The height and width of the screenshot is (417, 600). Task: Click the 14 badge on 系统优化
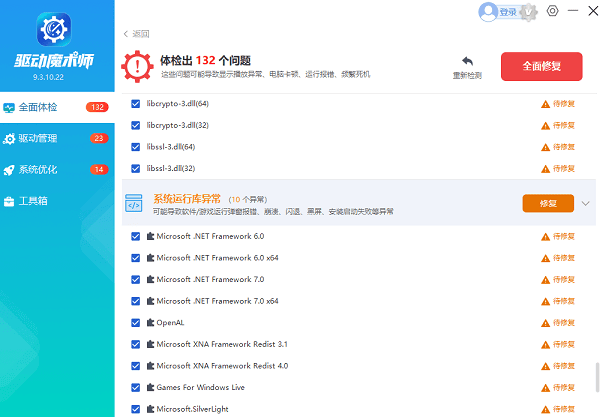tap(99, 170)
